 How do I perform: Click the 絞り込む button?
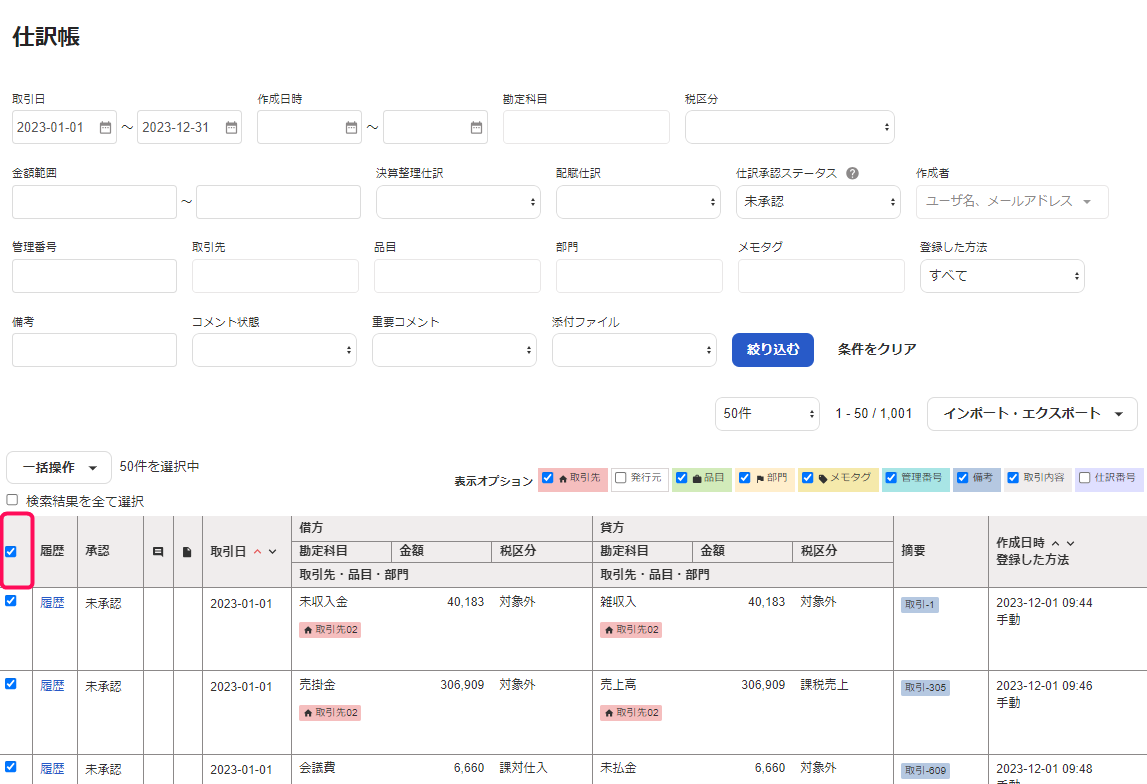tap(773, 350)
